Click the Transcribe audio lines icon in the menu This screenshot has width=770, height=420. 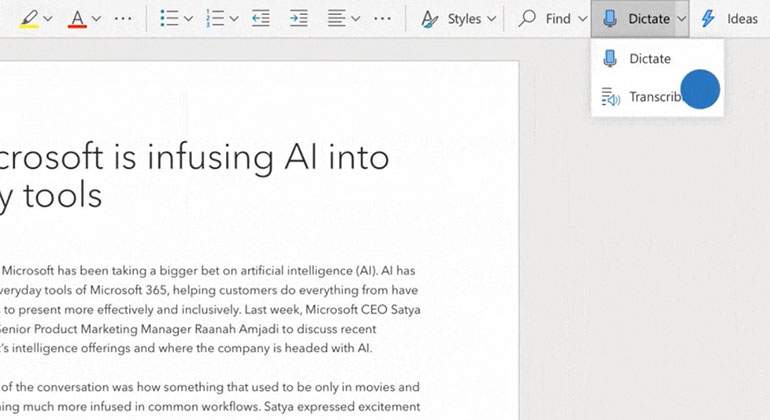(x=610, y=97)
